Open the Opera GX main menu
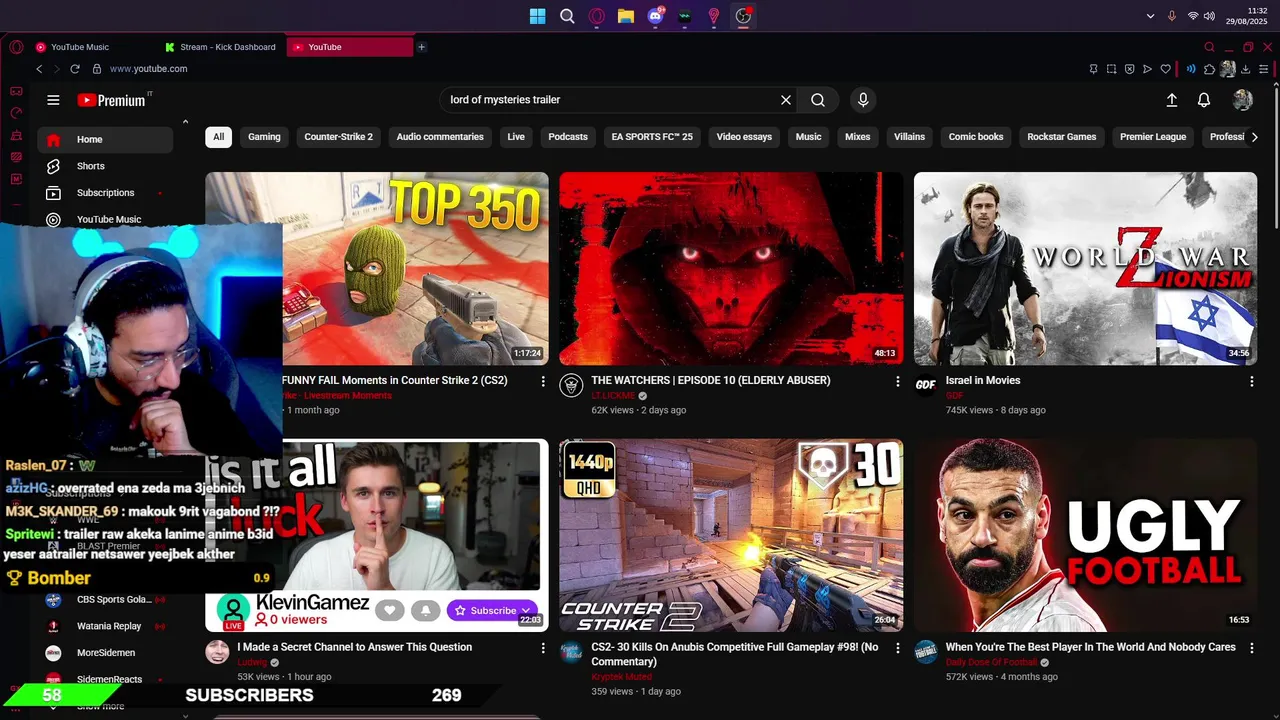Screen dimensions: 1280x720 coord(16,47)
